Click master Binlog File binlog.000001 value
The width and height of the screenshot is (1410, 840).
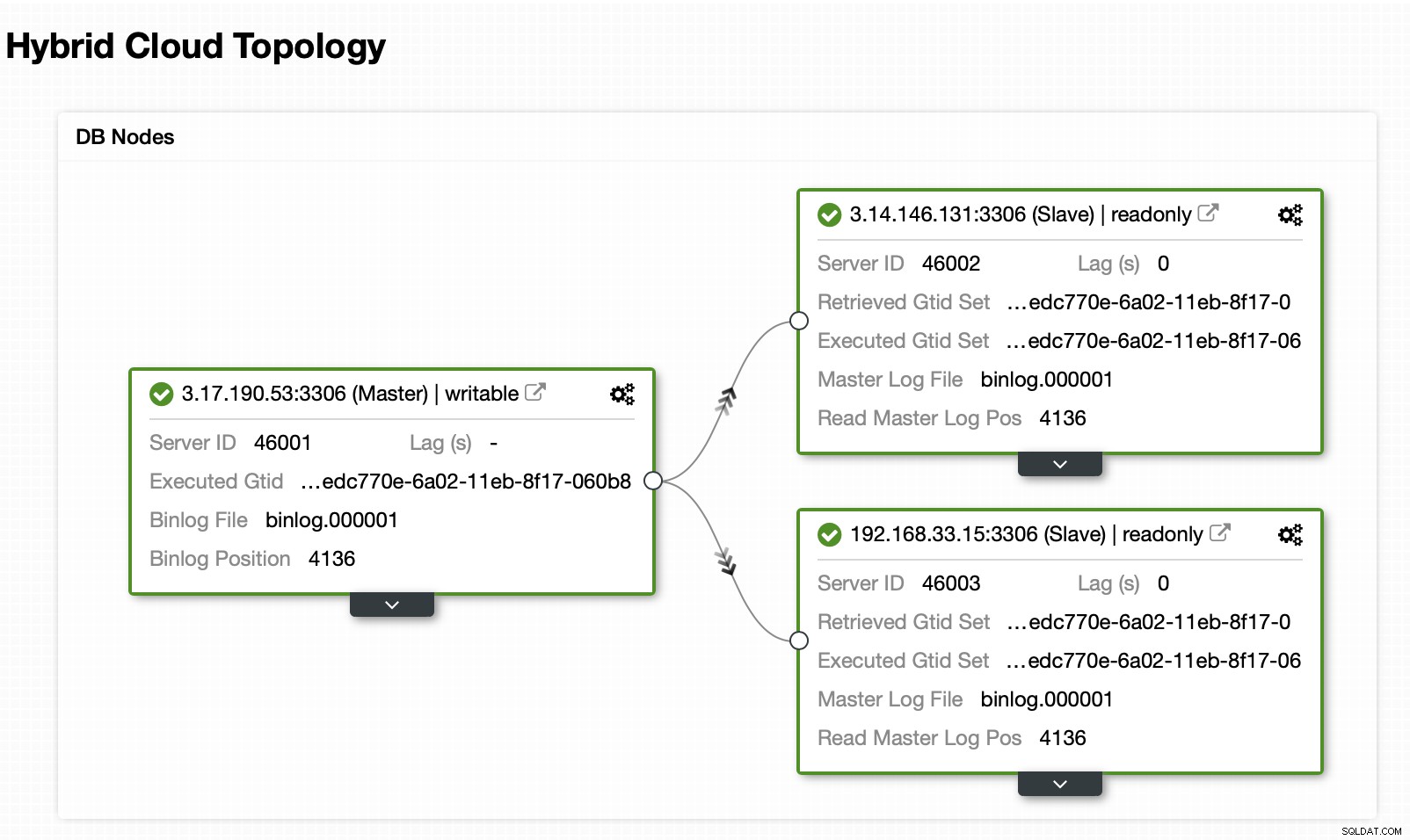[331, 520]
